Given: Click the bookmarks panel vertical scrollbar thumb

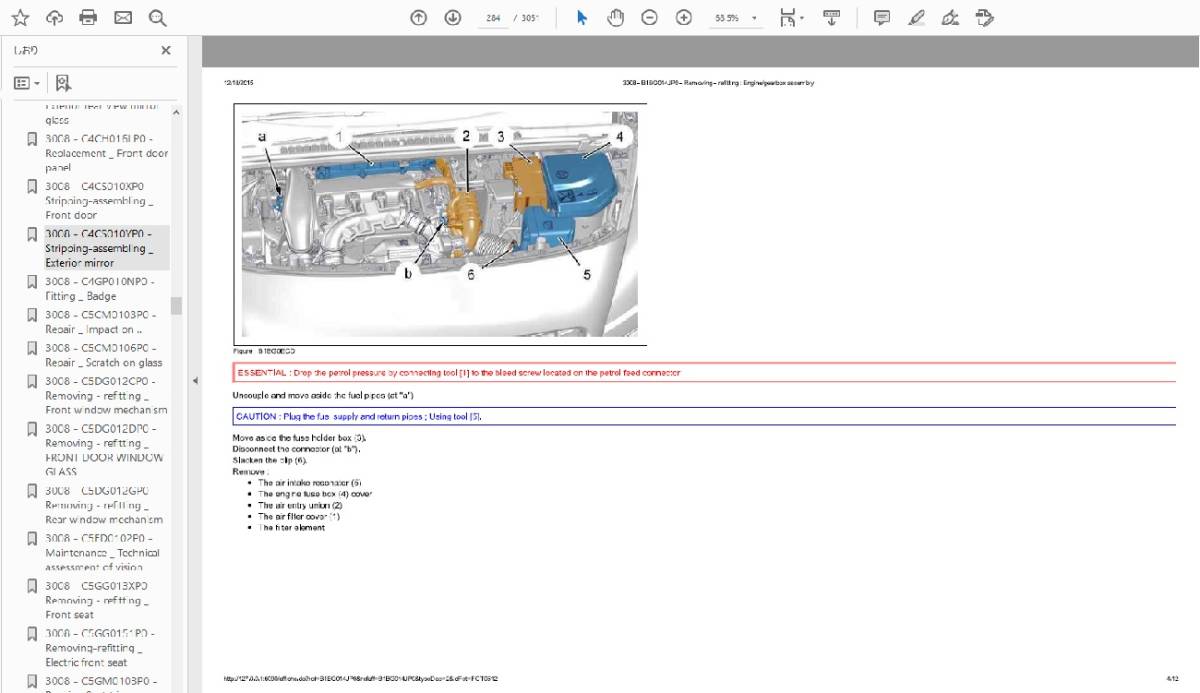Looking at the screenshot, I should (x=177, y=305).
